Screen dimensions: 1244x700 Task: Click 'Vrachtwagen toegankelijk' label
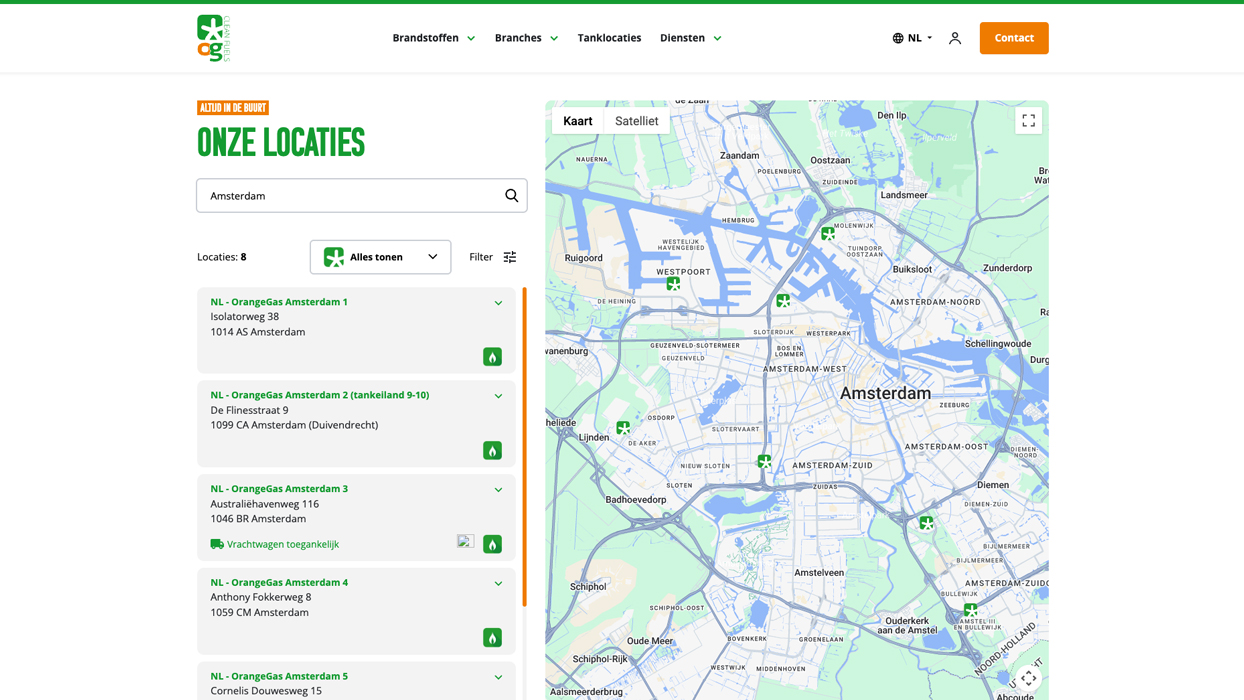[x=283, y=544]
